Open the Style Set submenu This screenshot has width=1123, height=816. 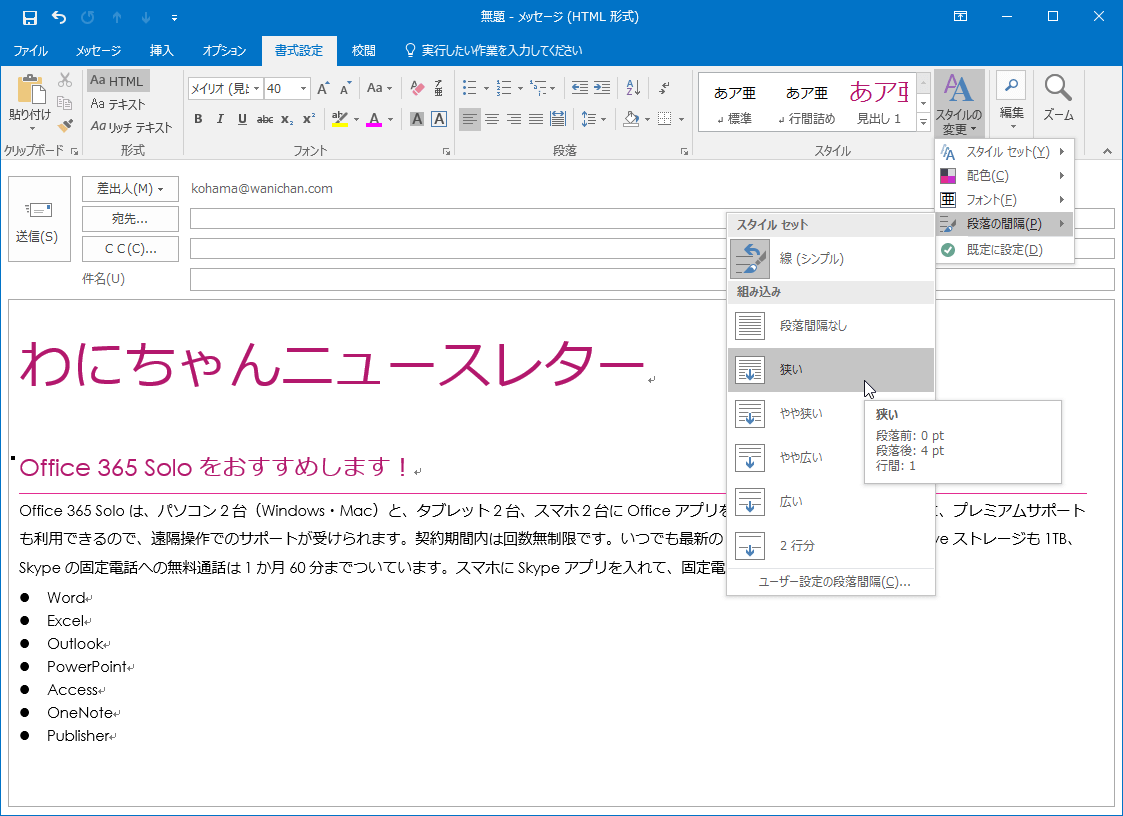1004,152
